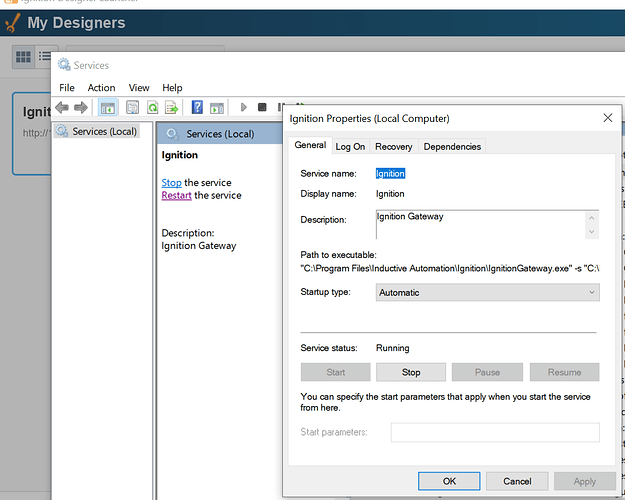Viewport: 625px width, 500px height.
Task: Click the Back arrow in Services toolbar
Action: (62, 107)
